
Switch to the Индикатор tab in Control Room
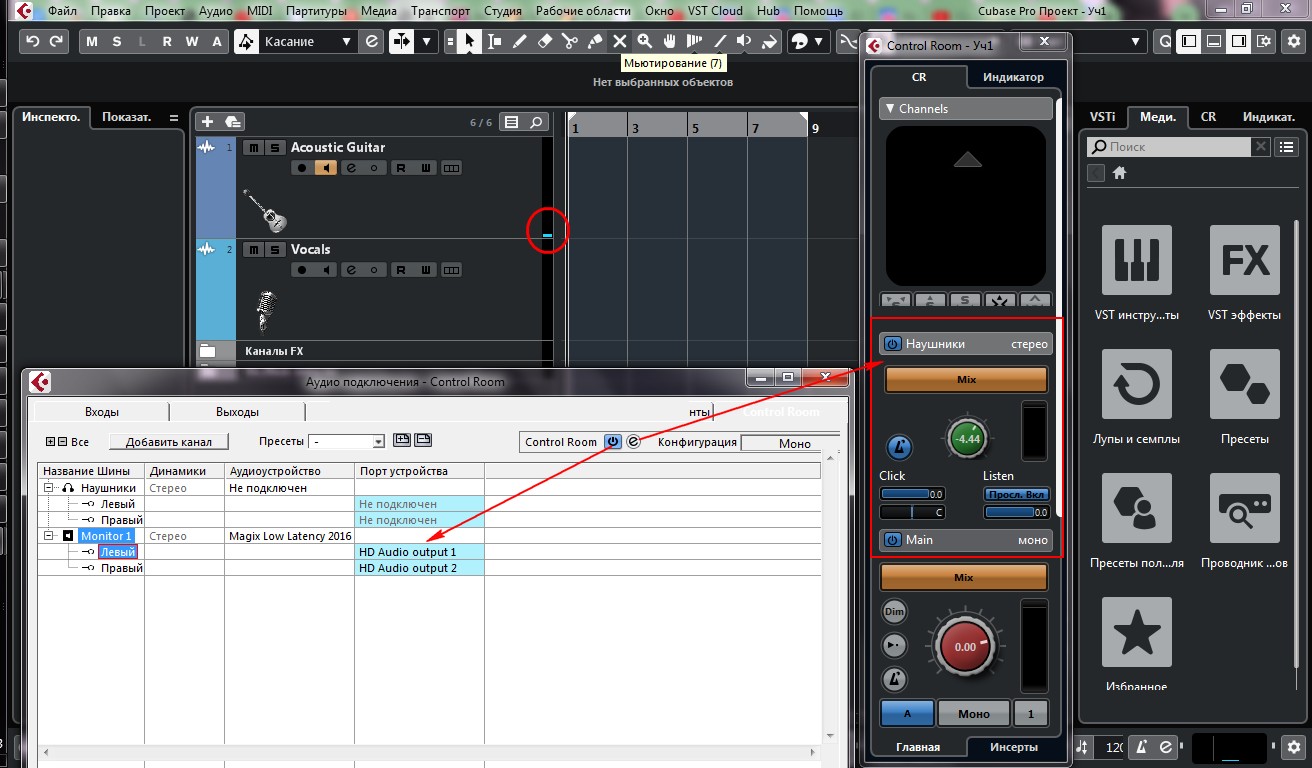1013,77
